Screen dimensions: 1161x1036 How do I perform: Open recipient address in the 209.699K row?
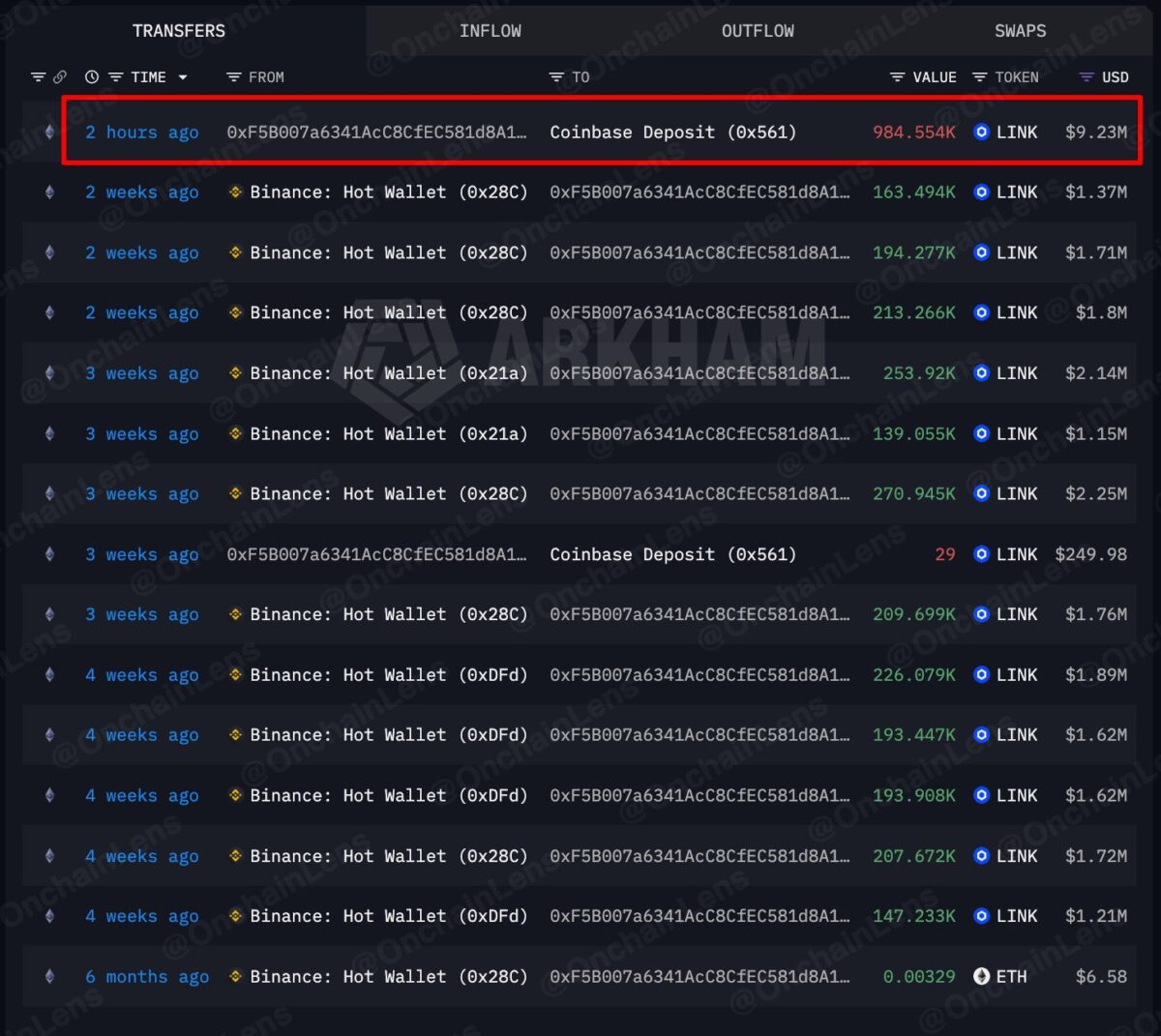(x=700, y=614)
